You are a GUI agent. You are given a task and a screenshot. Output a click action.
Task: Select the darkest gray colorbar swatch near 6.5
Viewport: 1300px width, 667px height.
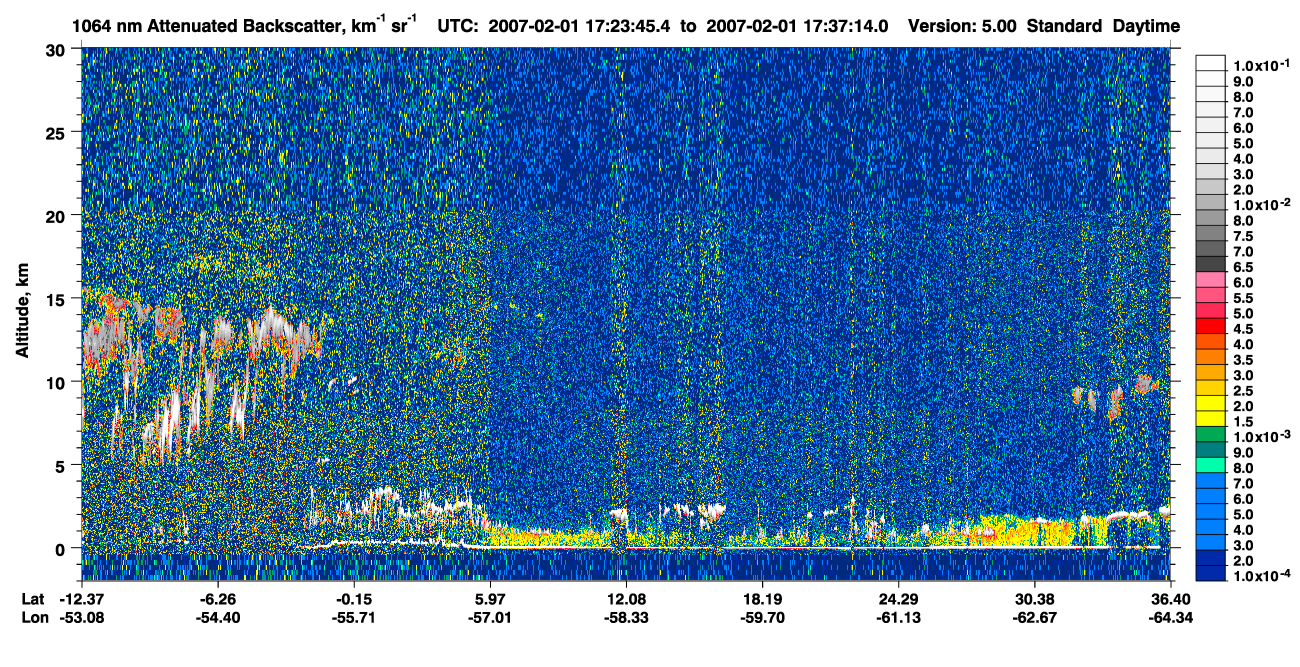click(1211, 264)
